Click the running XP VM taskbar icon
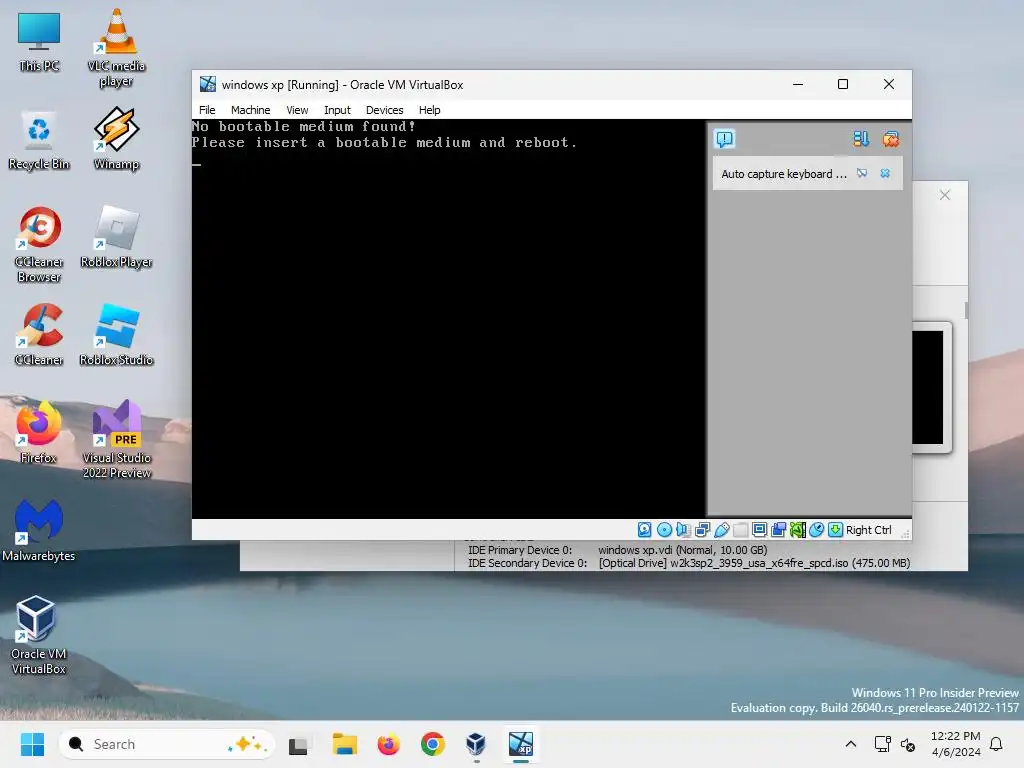The image size is (1024, 768). [x=520, y=744]
